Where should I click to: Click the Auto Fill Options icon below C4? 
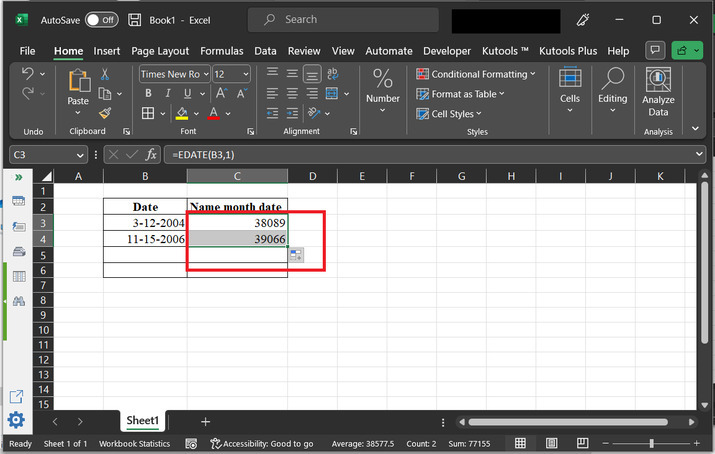[296, 256]
